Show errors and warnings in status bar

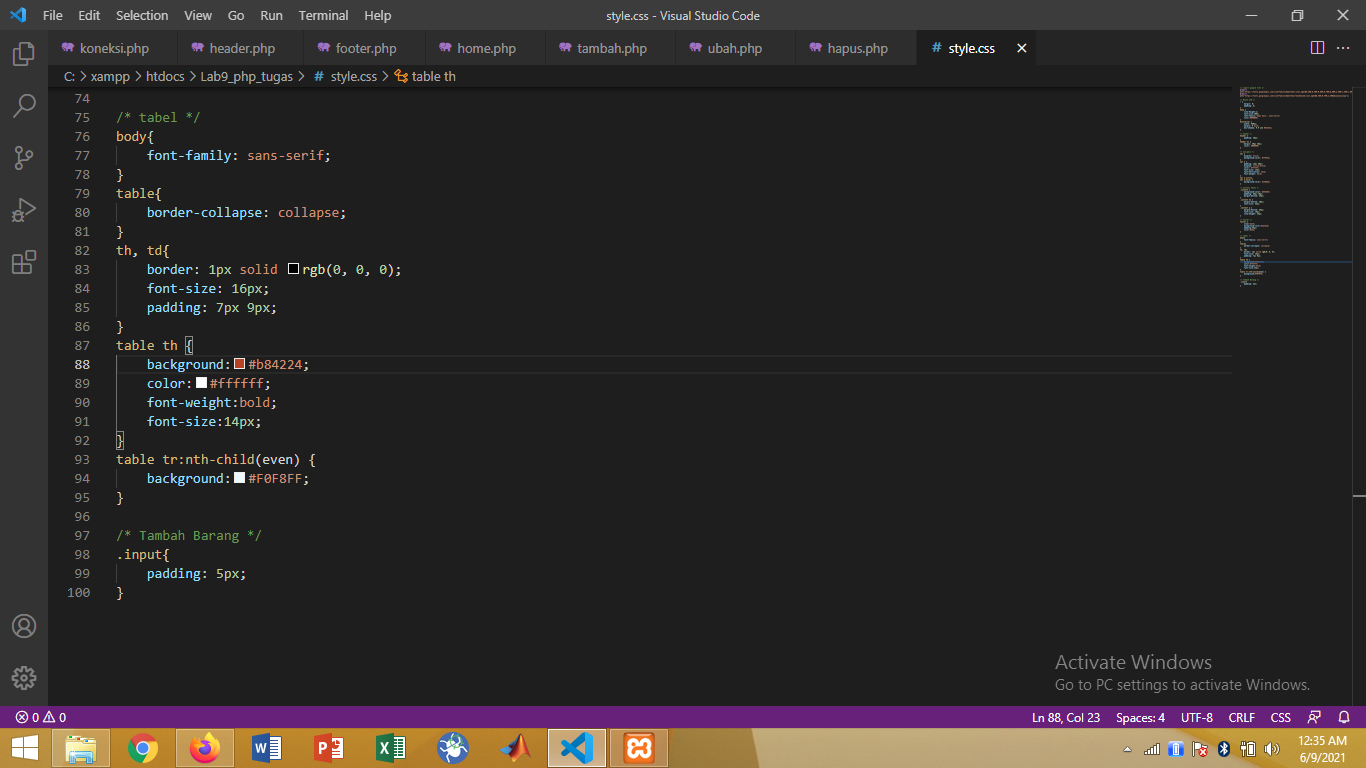(x=41, y=717)
